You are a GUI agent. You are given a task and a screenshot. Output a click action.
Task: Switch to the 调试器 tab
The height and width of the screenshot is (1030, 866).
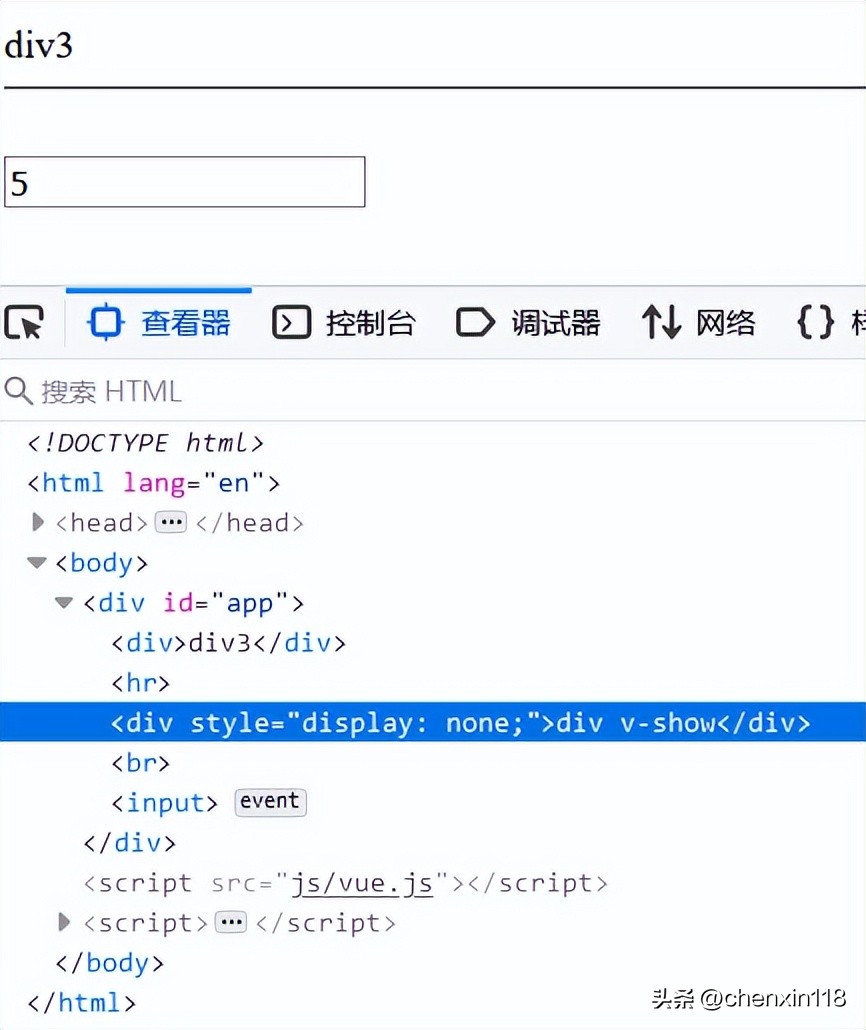coord(556,322)
